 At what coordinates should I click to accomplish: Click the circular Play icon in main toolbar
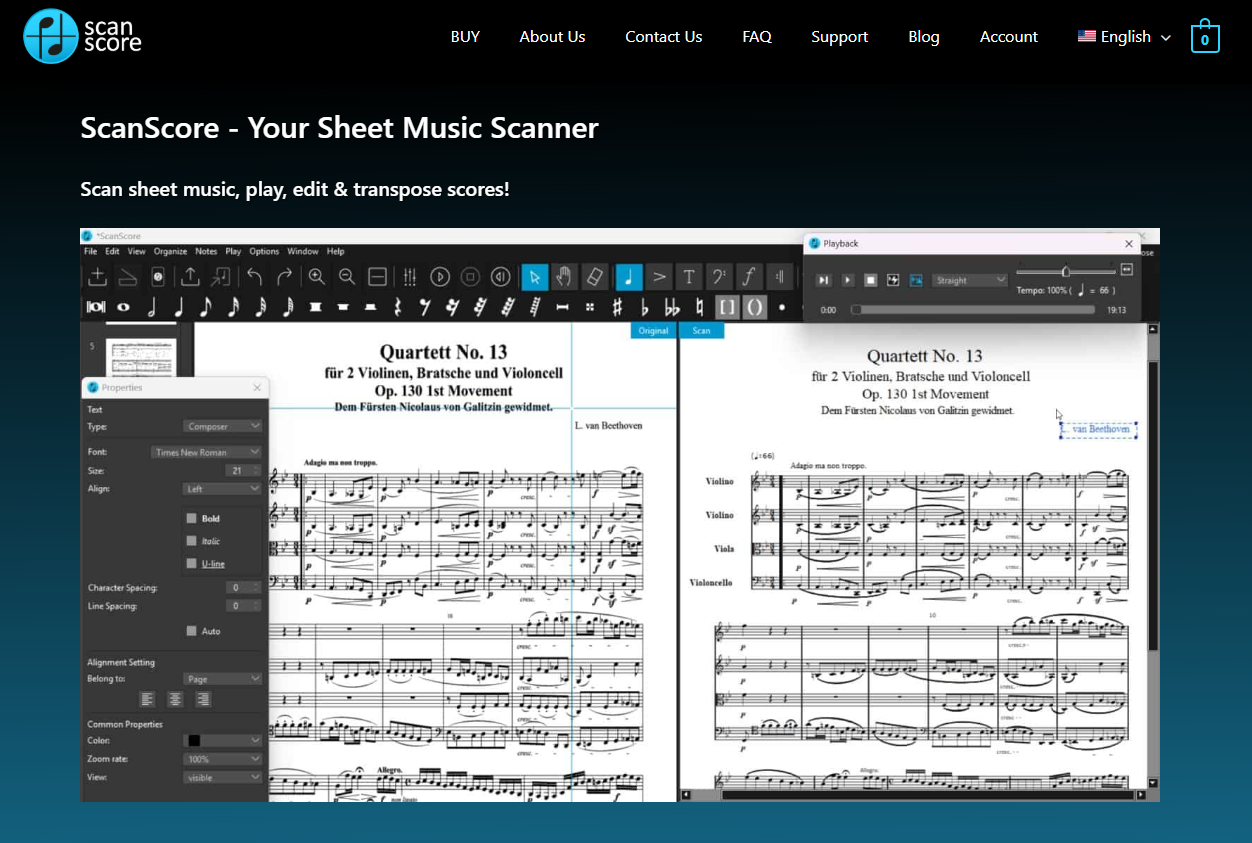tap(440, 277)
